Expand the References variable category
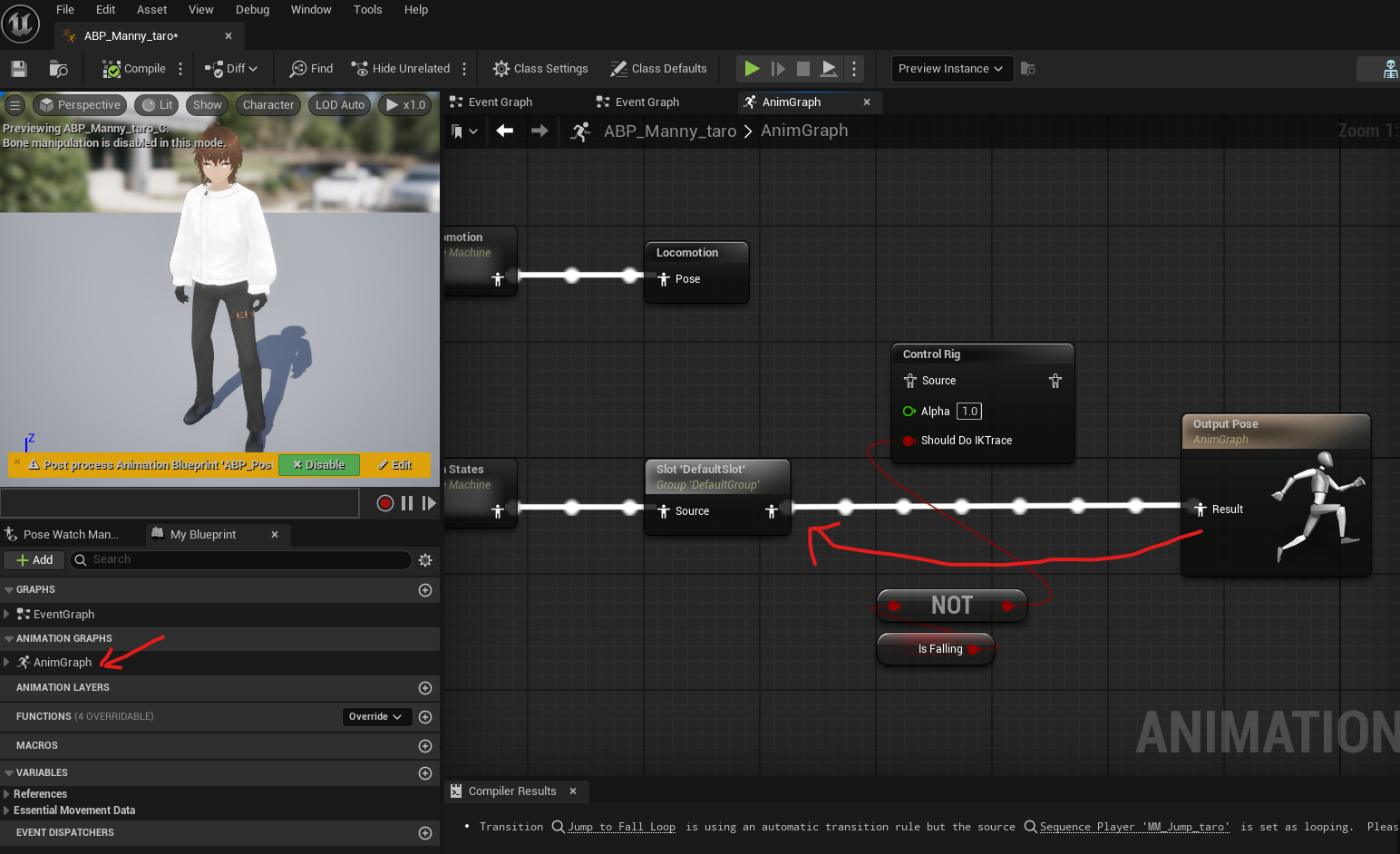Screen dimensions: 1400x854 [x=7, y=794]
